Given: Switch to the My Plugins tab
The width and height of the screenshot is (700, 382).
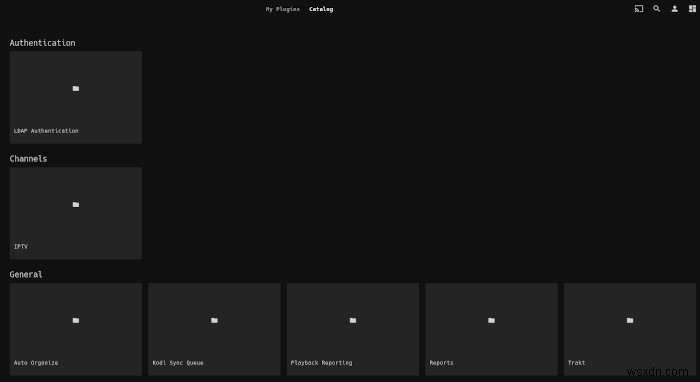Looking at the screenshot, I should click(283, 9).
